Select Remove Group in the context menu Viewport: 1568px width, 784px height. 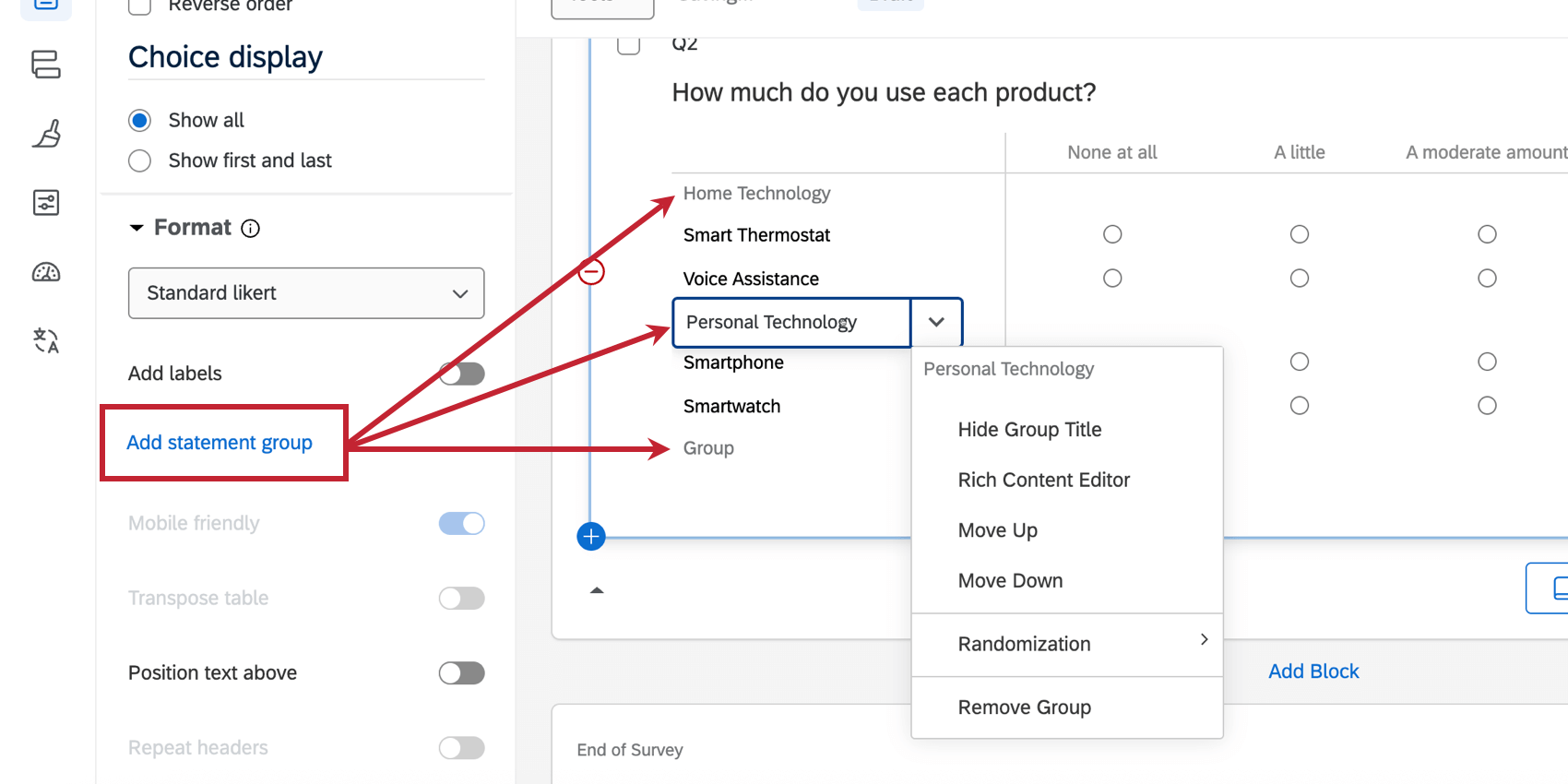pyautogui.click(x=1024, y=707)
